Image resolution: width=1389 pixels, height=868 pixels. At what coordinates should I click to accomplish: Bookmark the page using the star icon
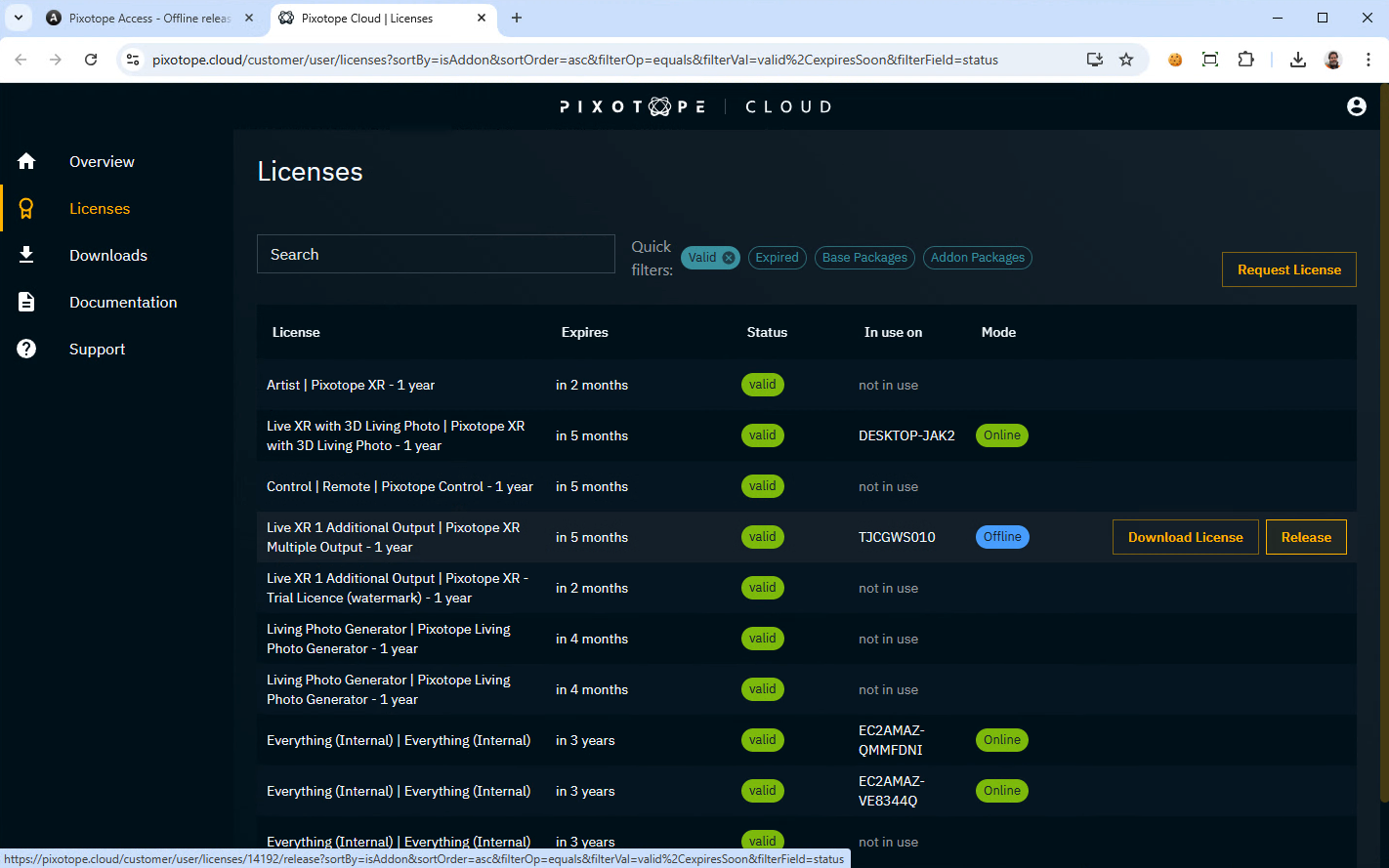point(1127,60)
